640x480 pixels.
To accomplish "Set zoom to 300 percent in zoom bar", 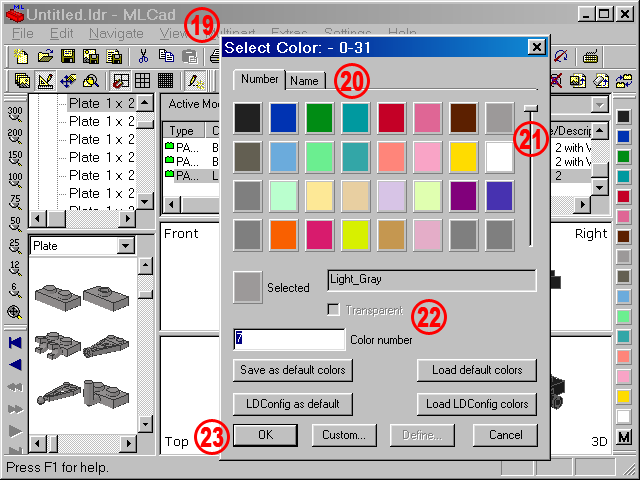I will (15, 114).
